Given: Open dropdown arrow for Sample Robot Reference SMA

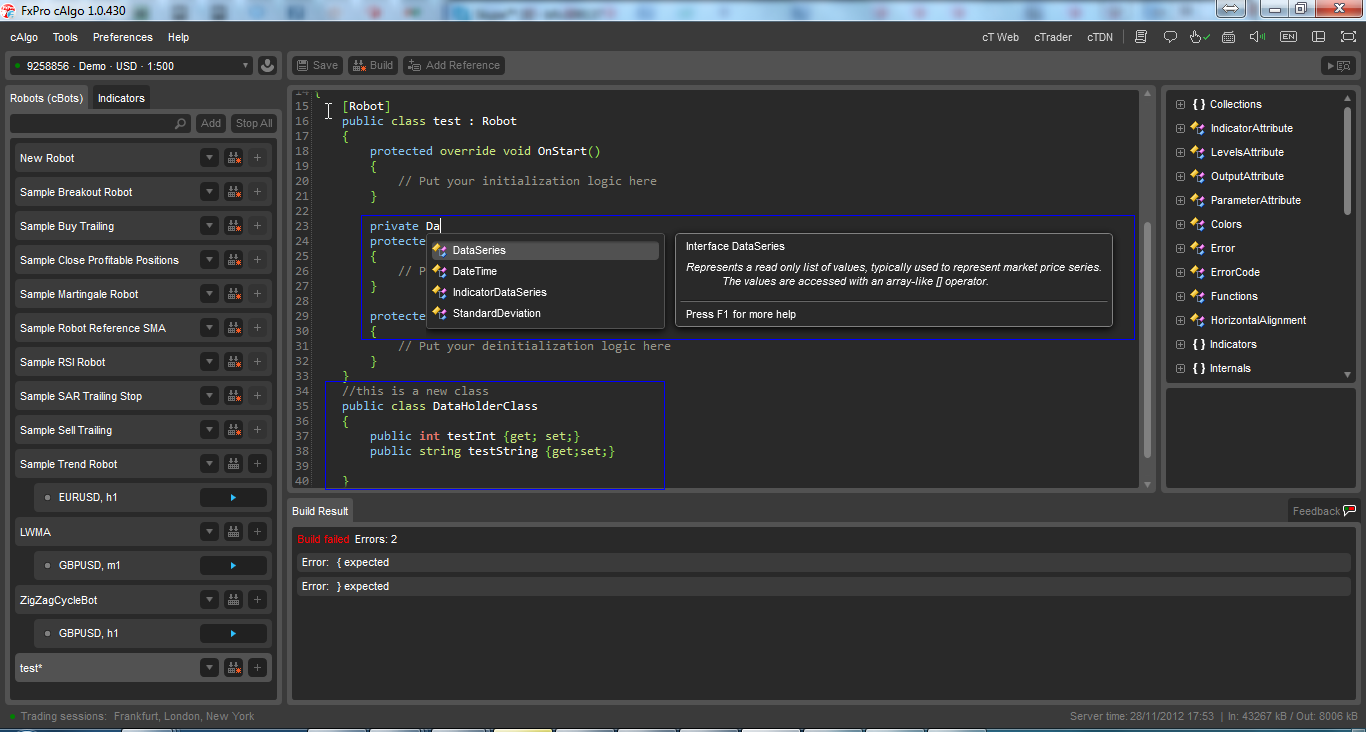Looking at the screenshot, I should click(x=209, y=328).
